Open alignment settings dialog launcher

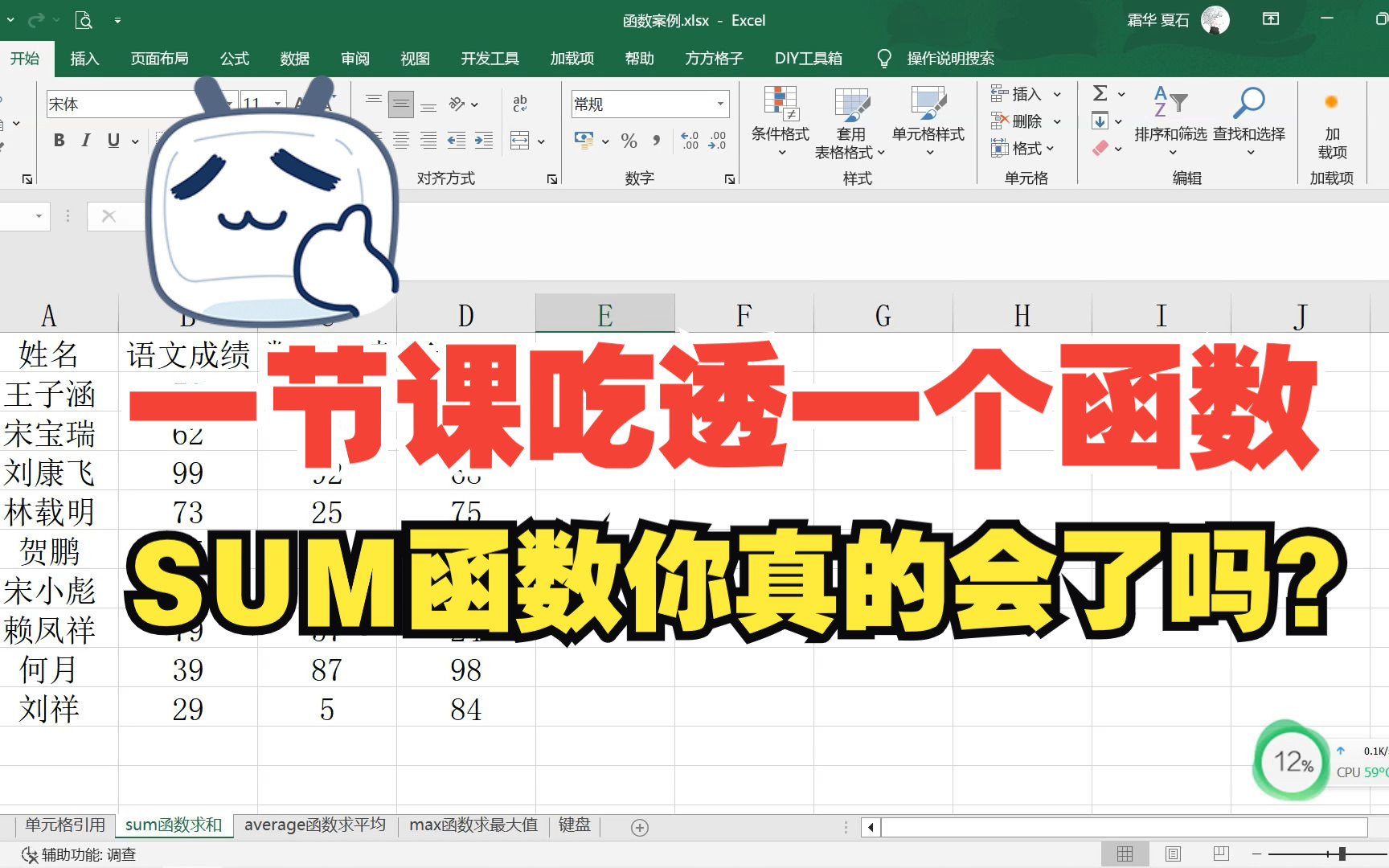[x=552, y=179]
